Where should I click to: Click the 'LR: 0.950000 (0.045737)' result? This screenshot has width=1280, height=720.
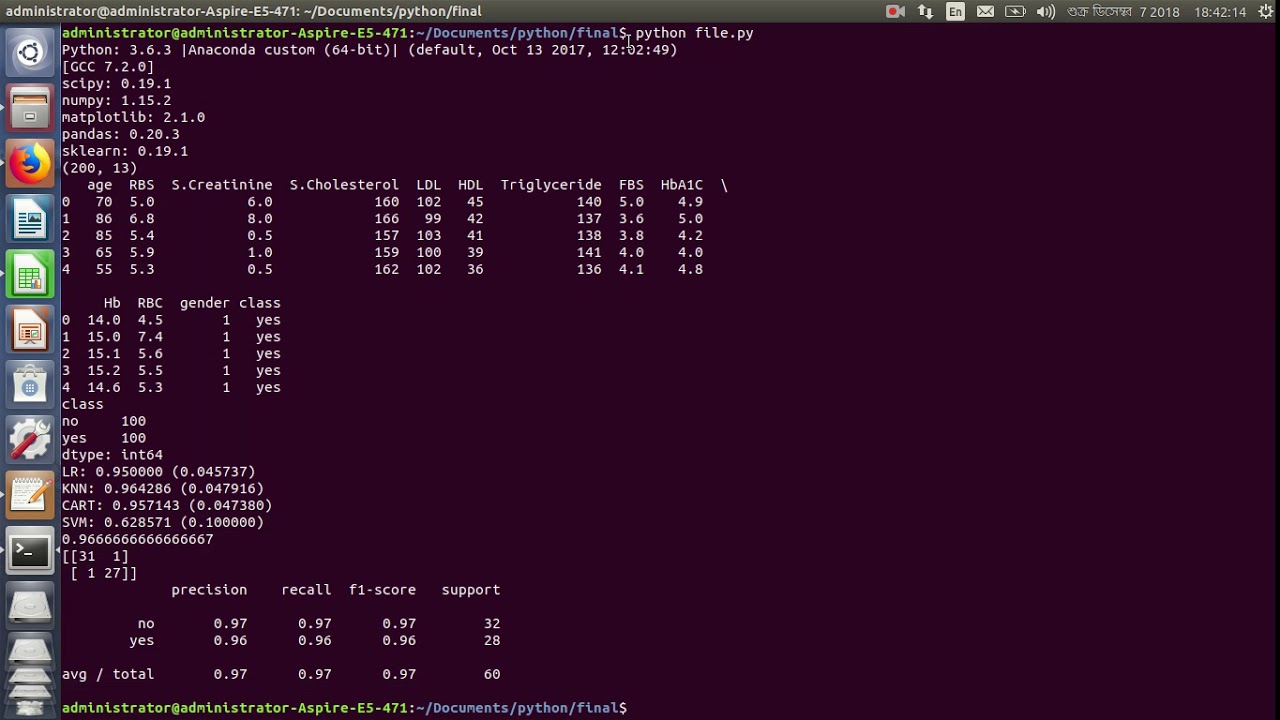[159, 472]
